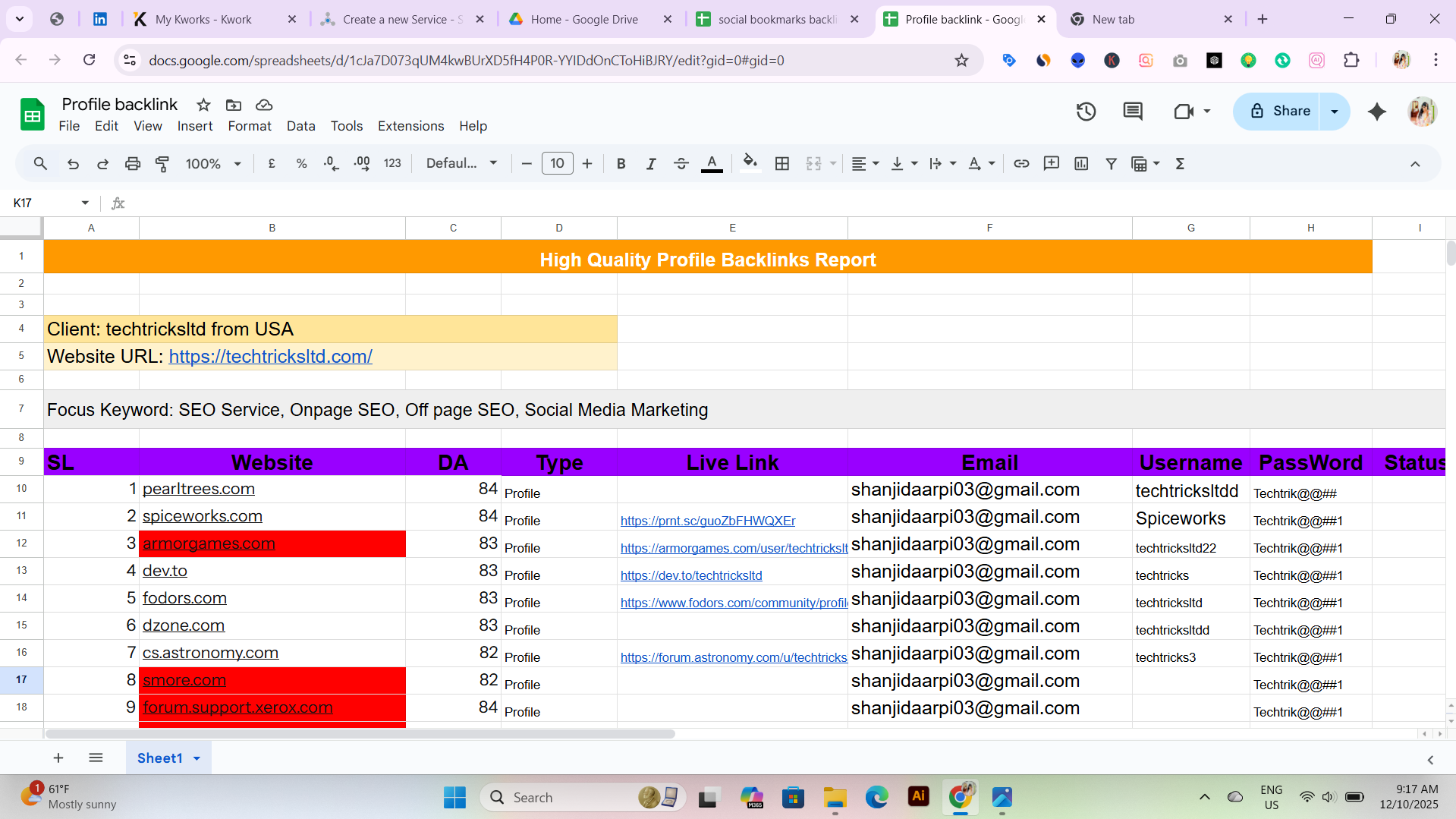
Task: Star the page bookmark in address bar
Action: coord(961,60)
